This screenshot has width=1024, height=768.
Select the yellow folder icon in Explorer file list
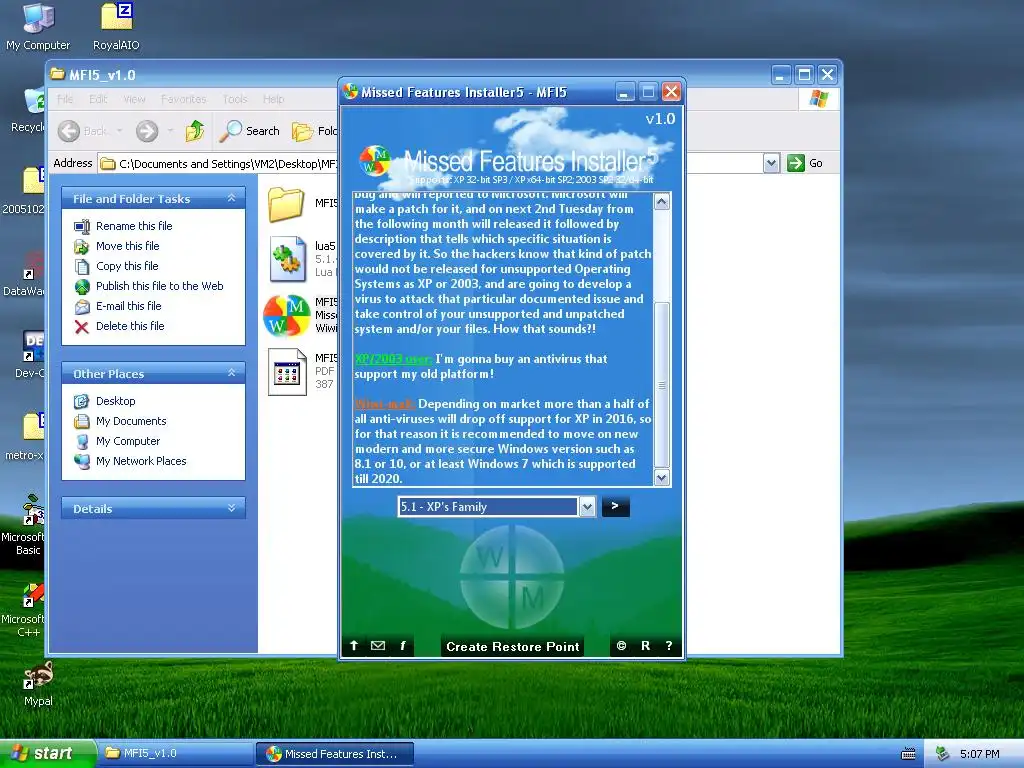[x=286, y=204]
